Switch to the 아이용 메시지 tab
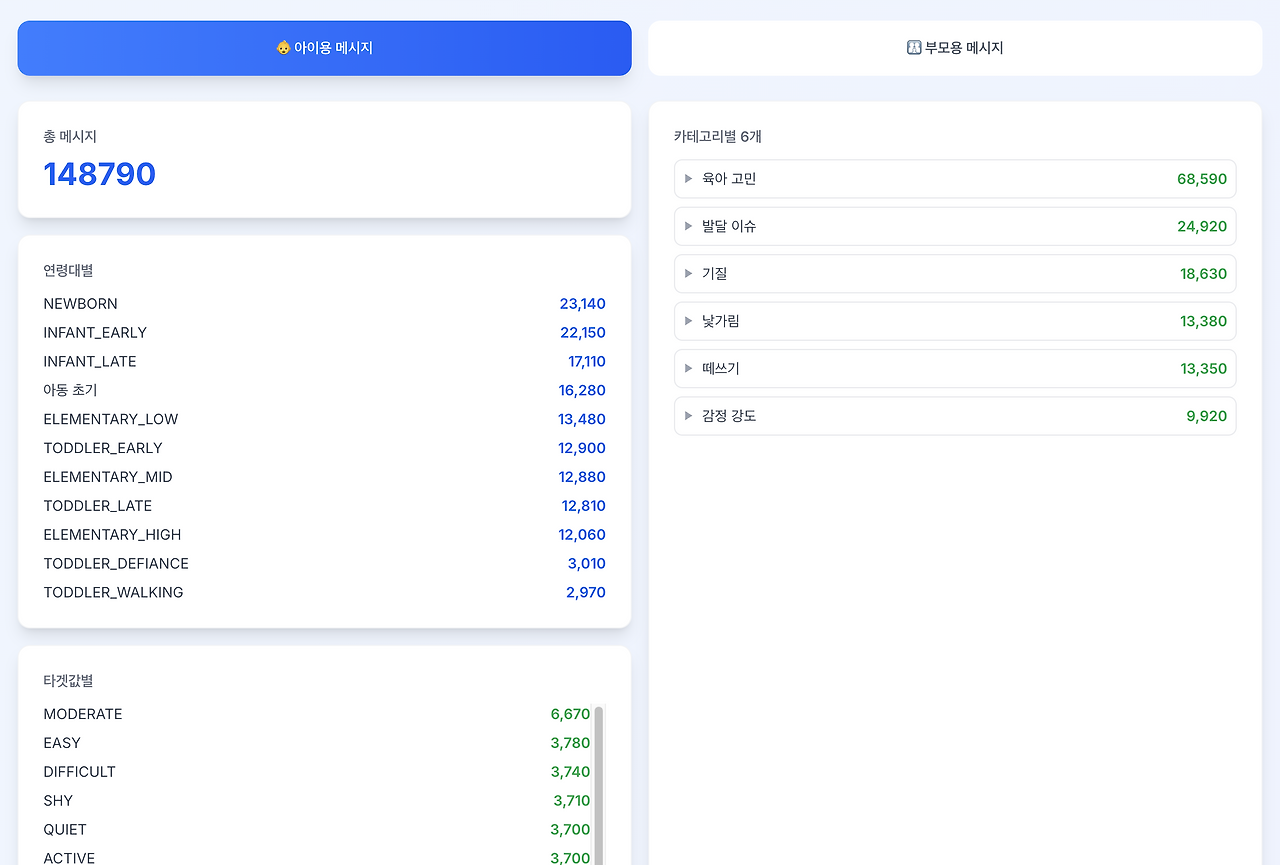 click(x=324, y=48)
